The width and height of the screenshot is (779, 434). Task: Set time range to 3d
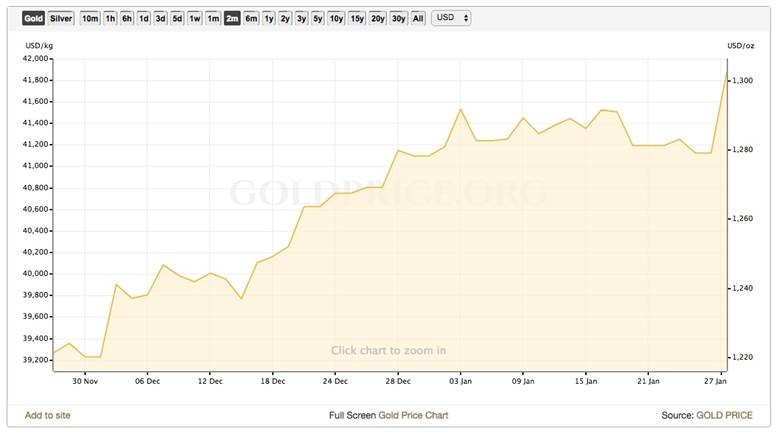pyautogui.click(x=160, y=18)
